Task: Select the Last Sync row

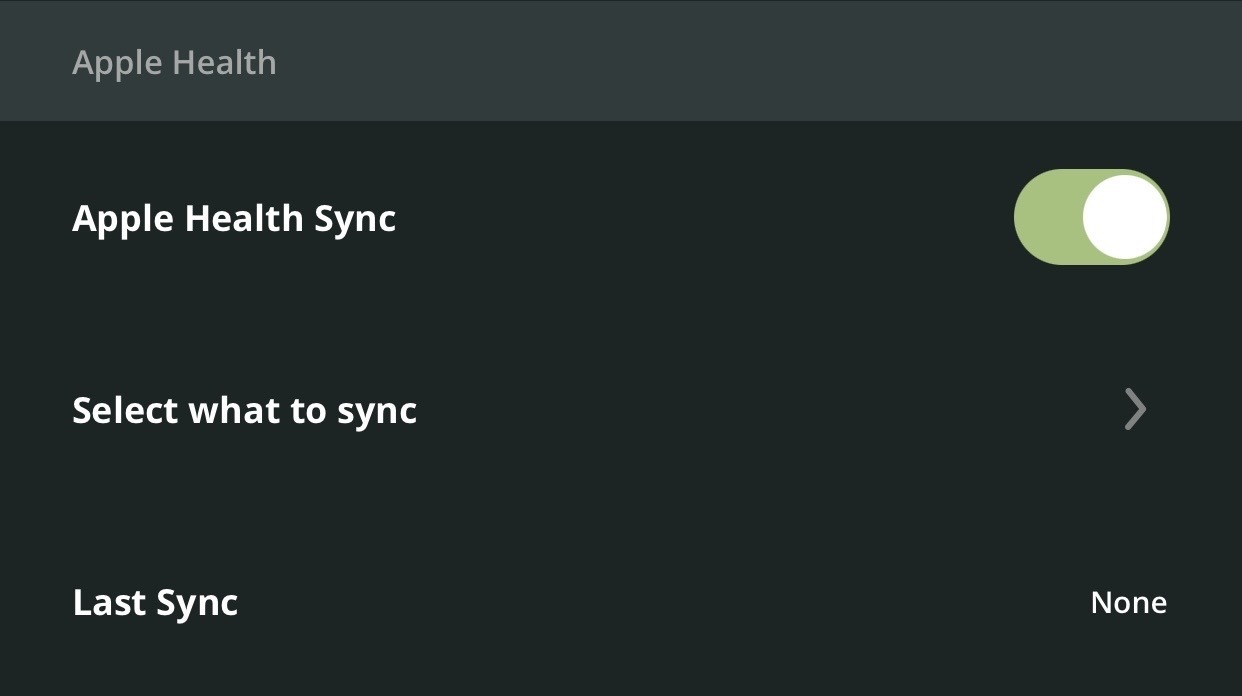Action: (621, 602)
